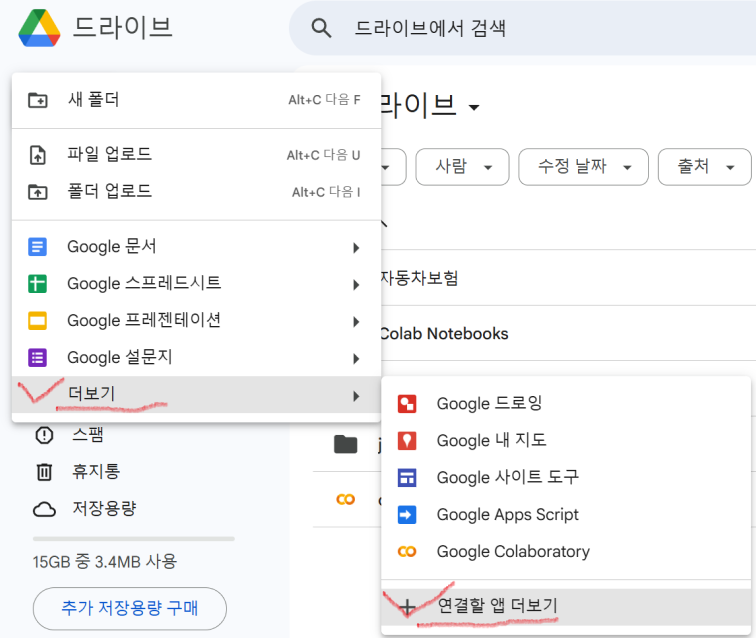Viewport: 756px width, 638px height.
Task: Click the yellow Google Slides icon
Action: click(38, 321)
